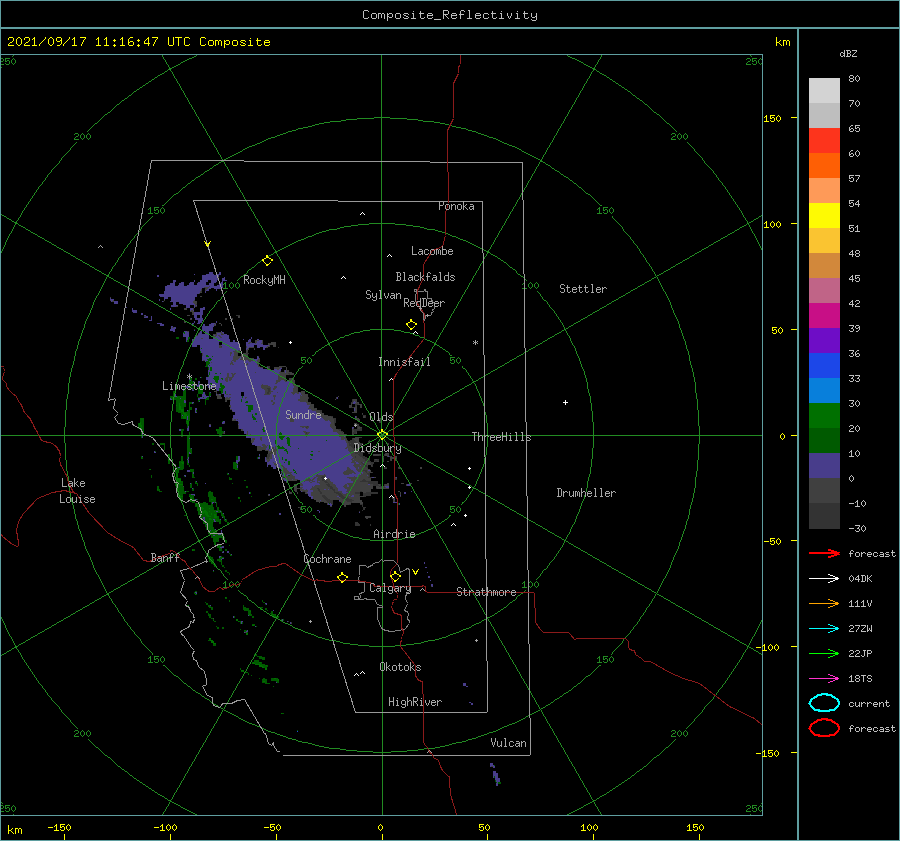Click the Cochrane city label
Viewport: 900px width, 841px height.
[327, 559]
